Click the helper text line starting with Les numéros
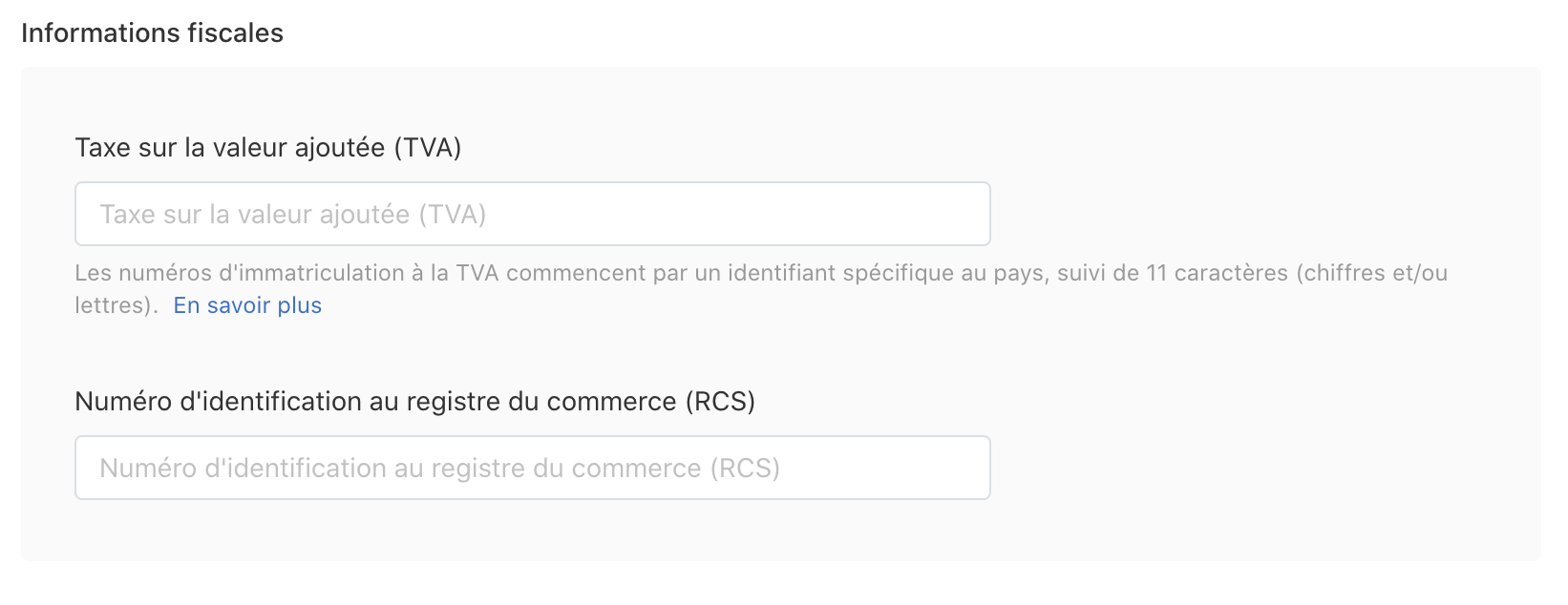Viewport: 1568px width, 605px height. tap(761, 274)
